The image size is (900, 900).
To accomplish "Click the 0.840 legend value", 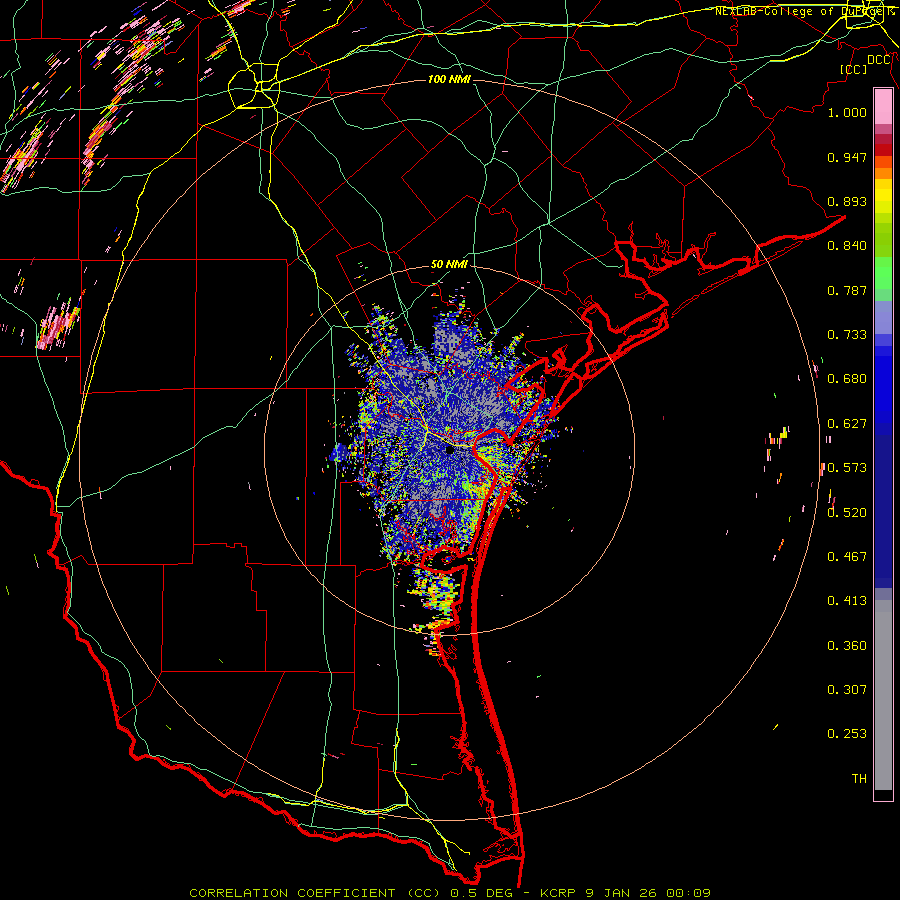I will tap(847, 246).
